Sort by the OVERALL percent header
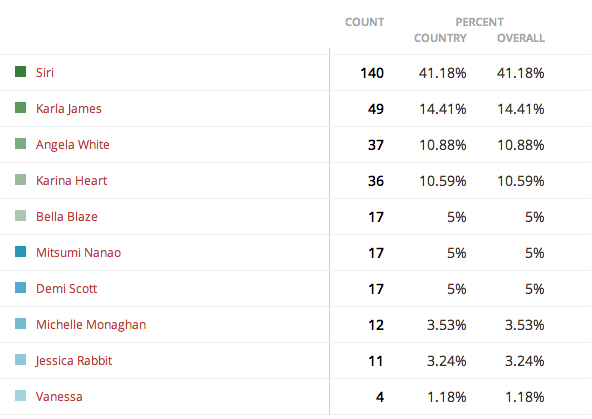Screen dimensions: 592x419 pos(521,38)
